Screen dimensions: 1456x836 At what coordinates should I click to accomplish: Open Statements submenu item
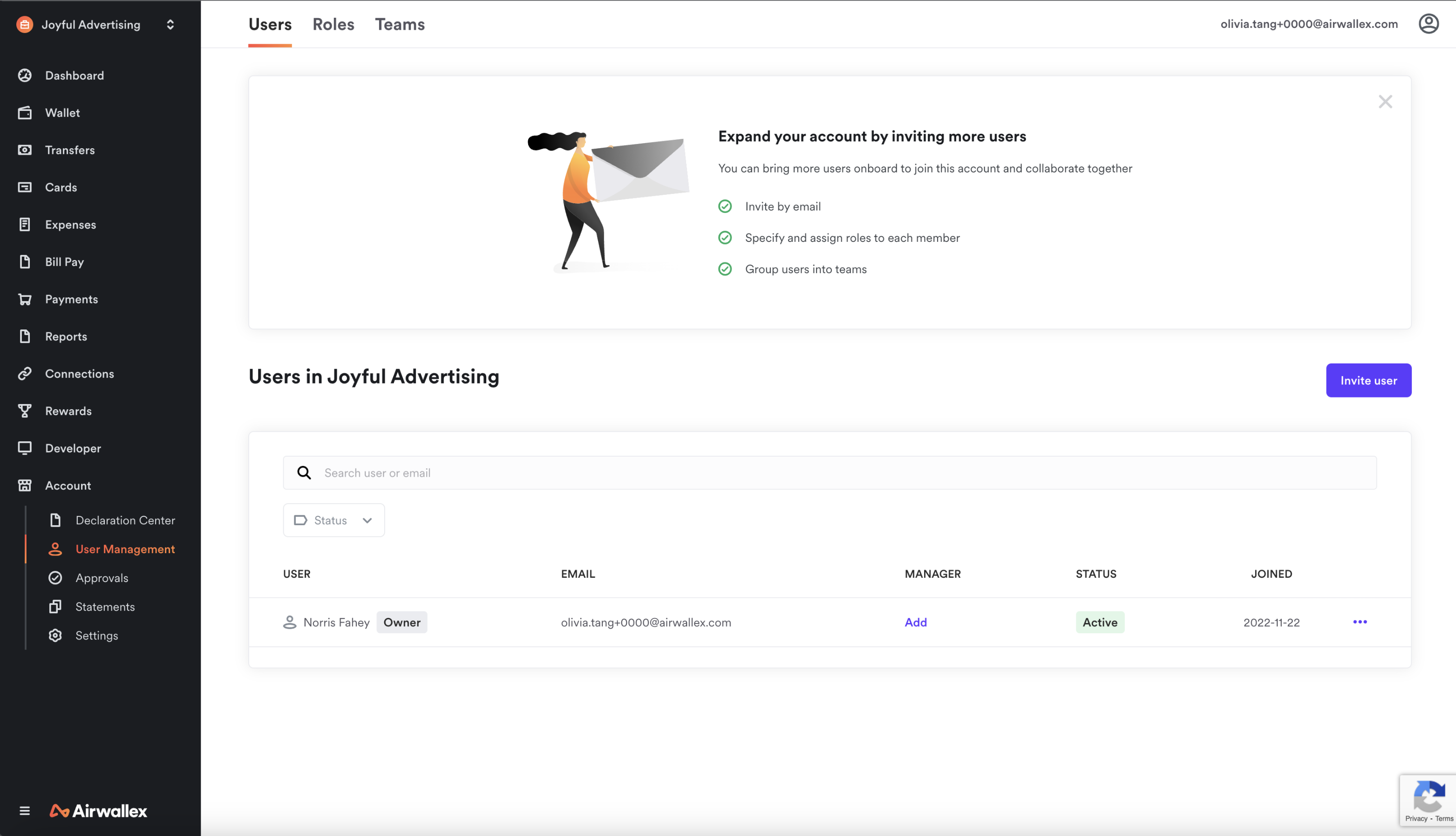[x=105, y=606]
